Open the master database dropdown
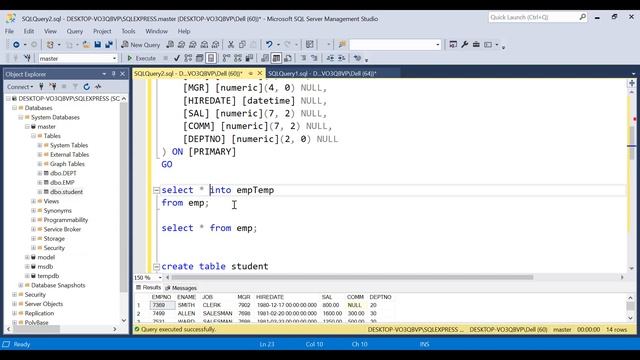This screenshot has height=360, width=640. [x=114, y=58]
